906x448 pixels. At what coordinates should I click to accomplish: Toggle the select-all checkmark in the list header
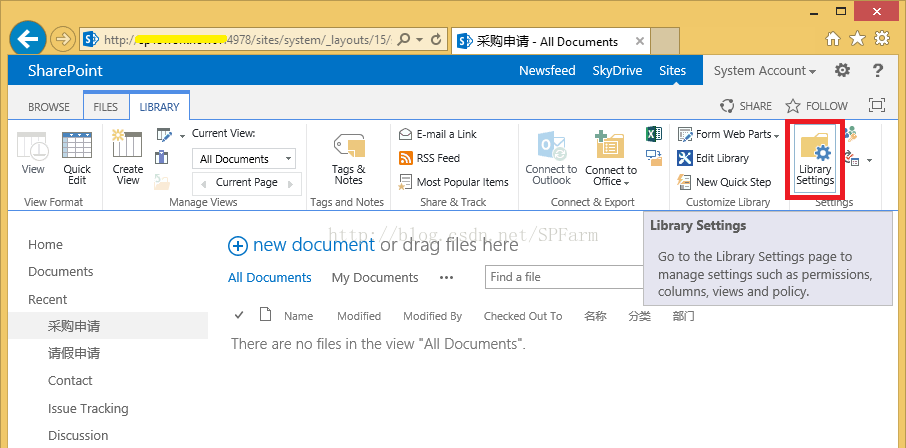pyautogui.click(x=239, y=315)
